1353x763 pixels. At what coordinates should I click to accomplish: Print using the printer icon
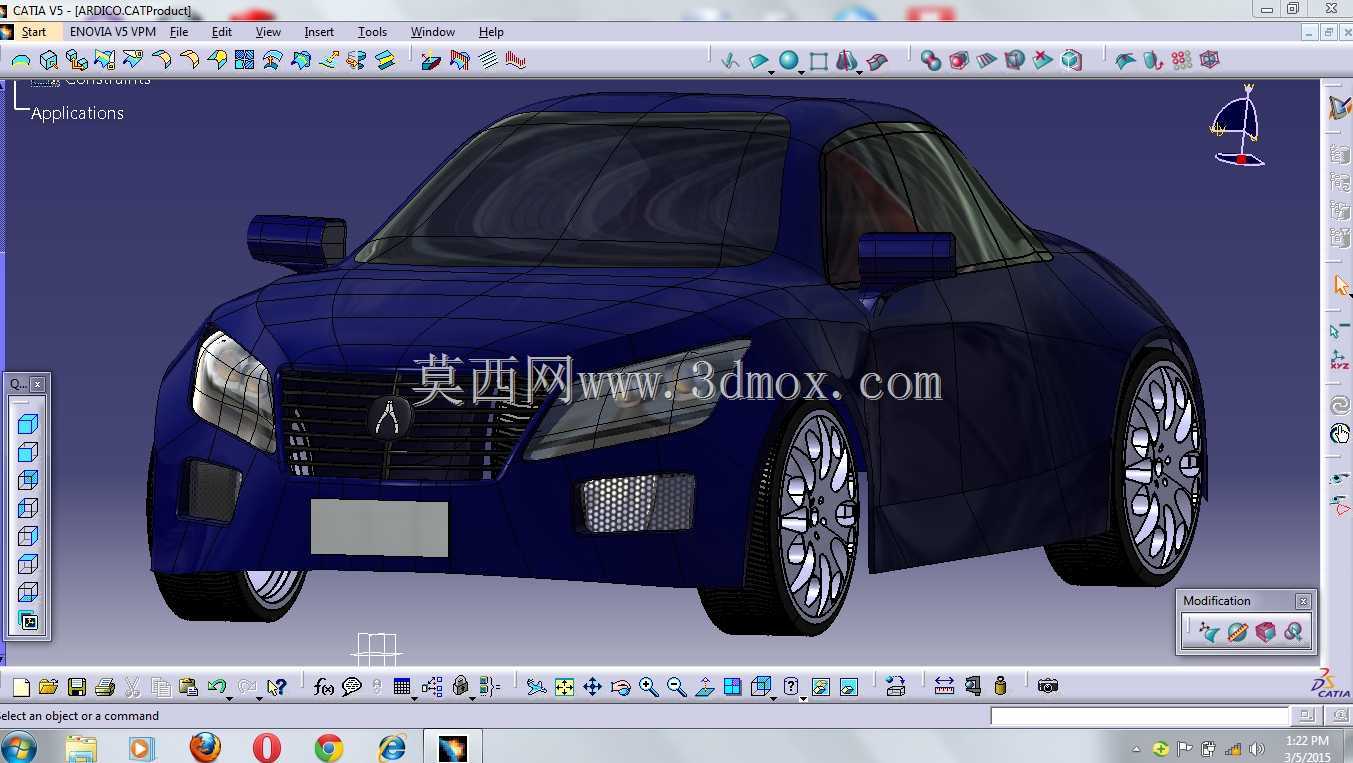click(104, 687)
